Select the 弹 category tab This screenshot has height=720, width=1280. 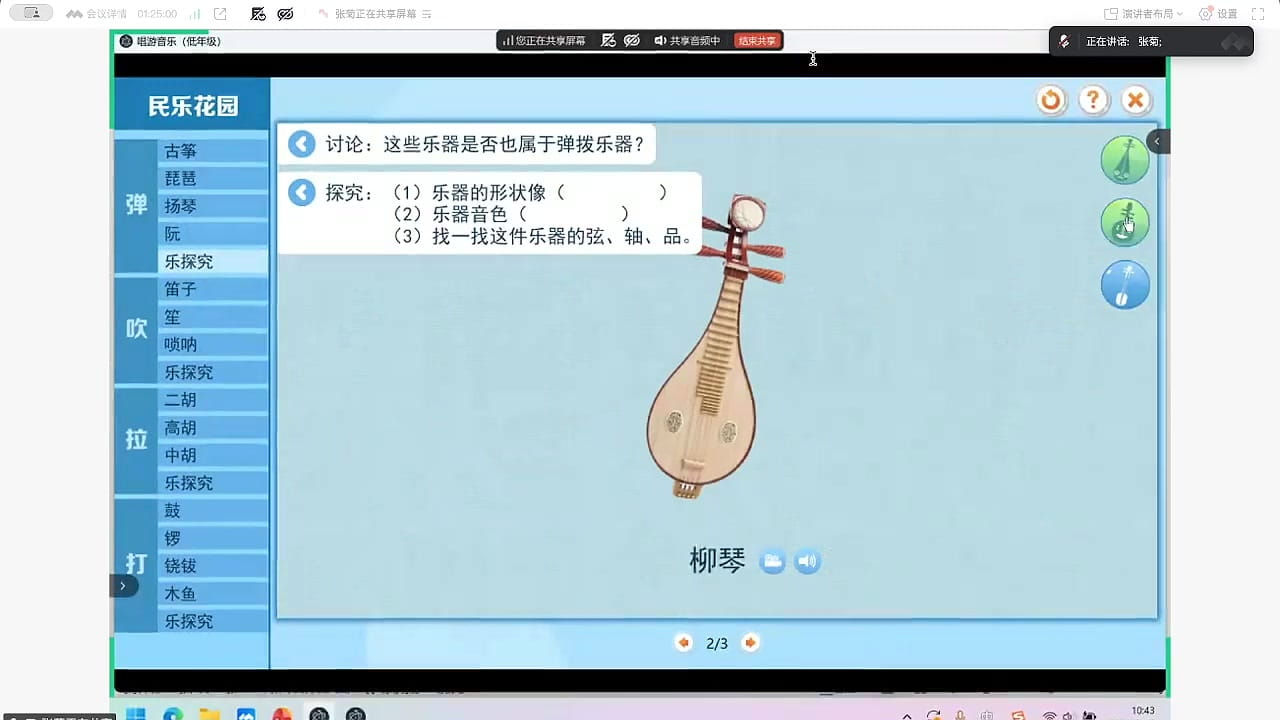[x=137, y=206]
